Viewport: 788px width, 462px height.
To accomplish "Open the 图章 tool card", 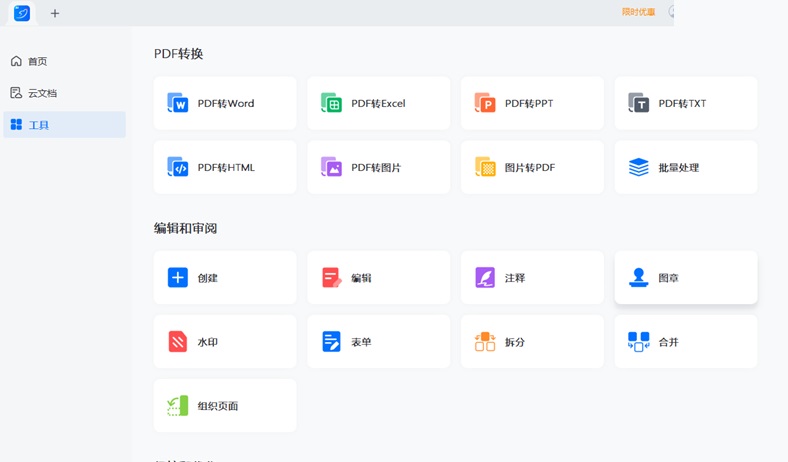I will (686, 278).
